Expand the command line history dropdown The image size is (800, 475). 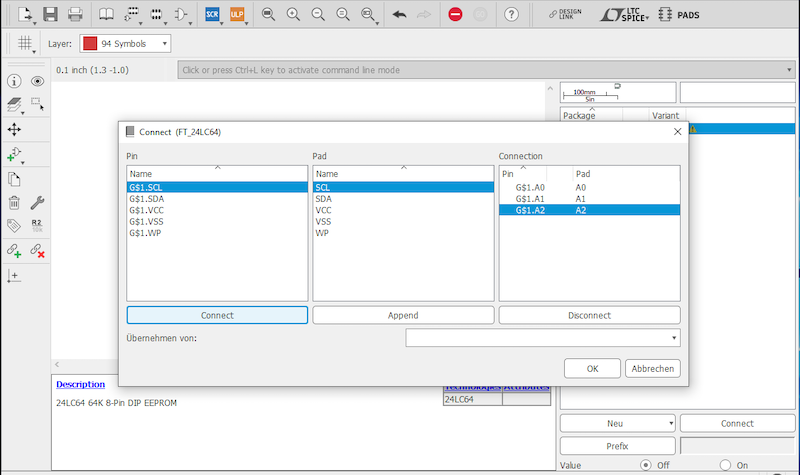coord(789,70)
